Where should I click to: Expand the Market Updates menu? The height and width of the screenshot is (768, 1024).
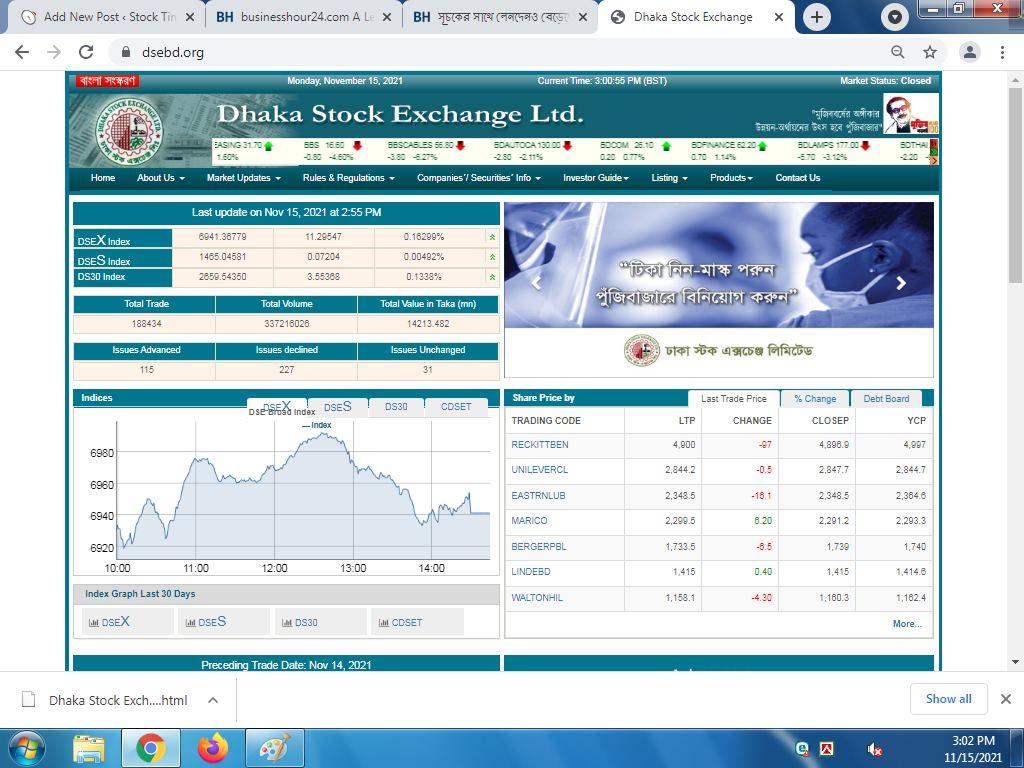point(244,178)
